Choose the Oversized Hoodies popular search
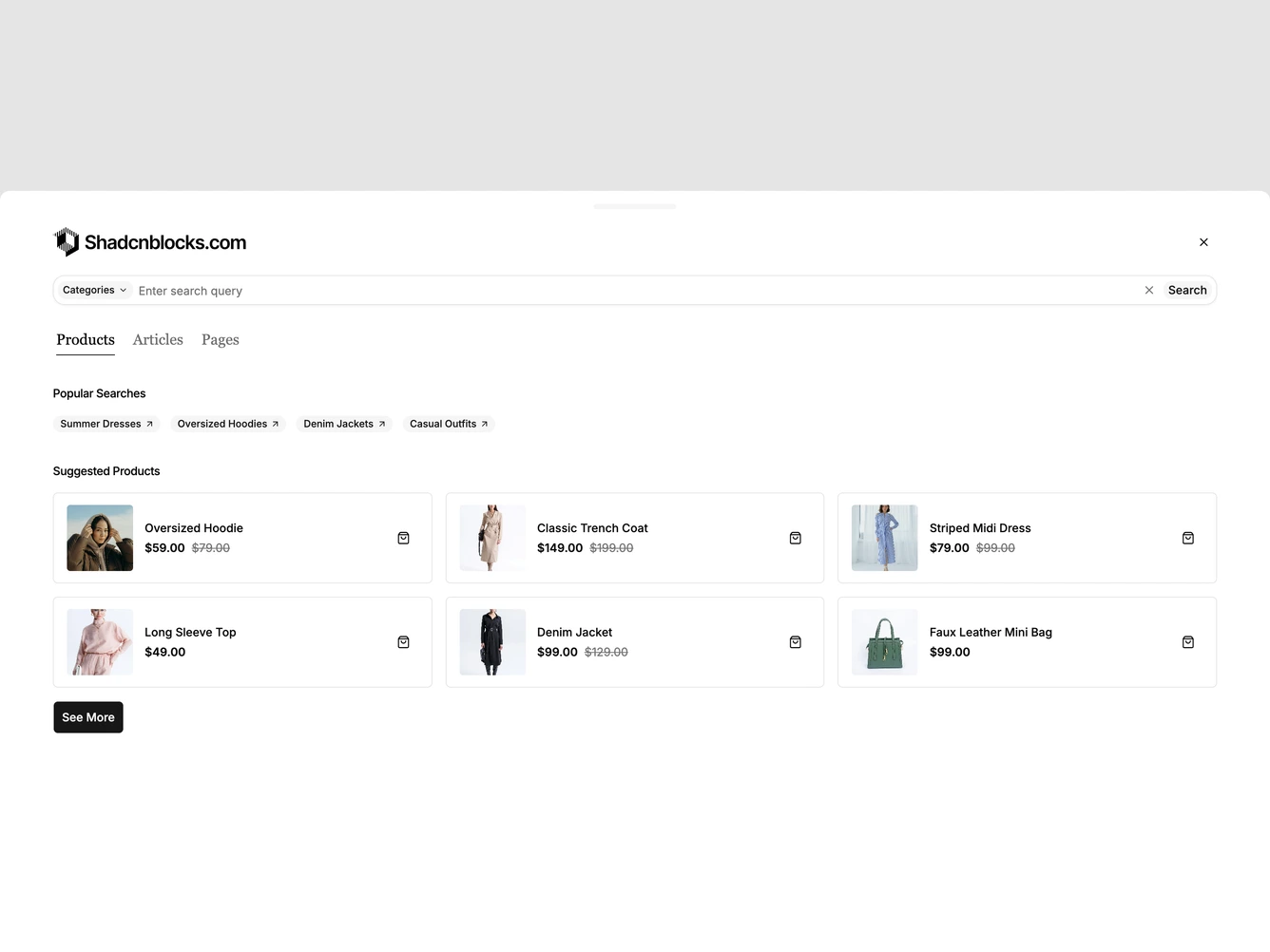The image size is (1270, 952). (228, 424)
